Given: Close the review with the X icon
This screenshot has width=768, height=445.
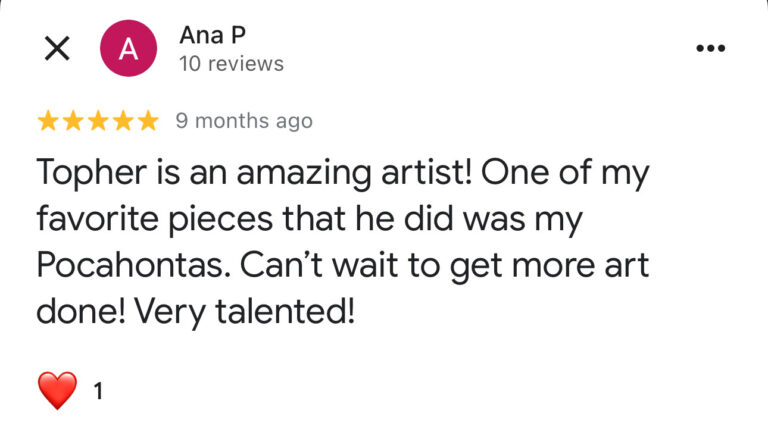Looking at the screenshot, I should coord(58,49).
